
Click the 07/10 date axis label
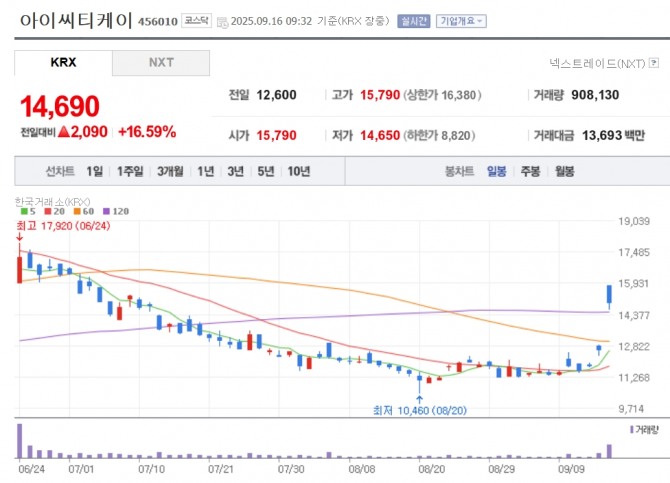point(151,469)
